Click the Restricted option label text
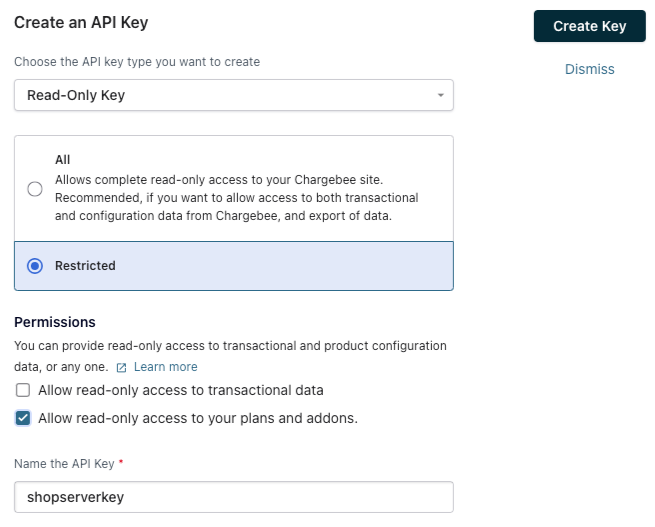This screenshot has width=655, height=527. 85,266
